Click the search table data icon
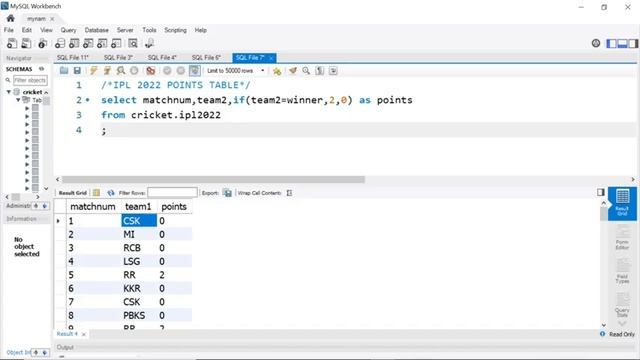The image size is (640, 360). [133, 43]
